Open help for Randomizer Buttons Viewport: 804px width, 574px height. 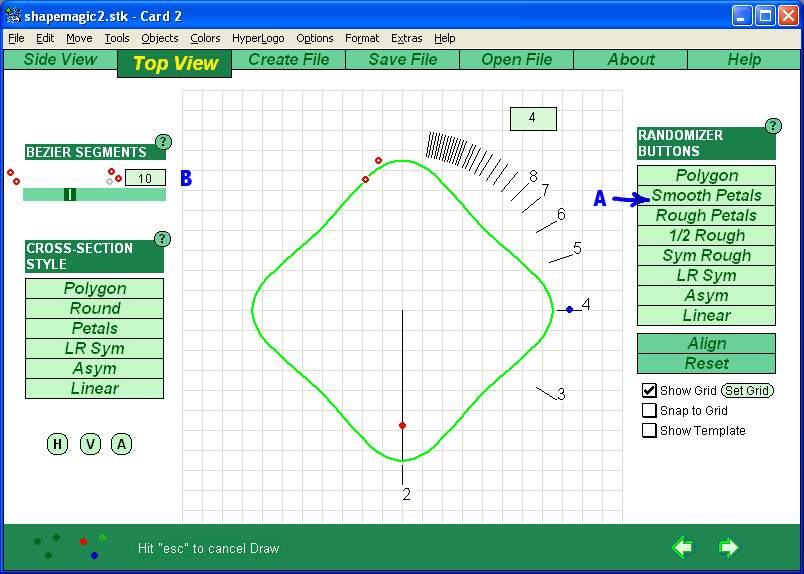tap(773, 126)
